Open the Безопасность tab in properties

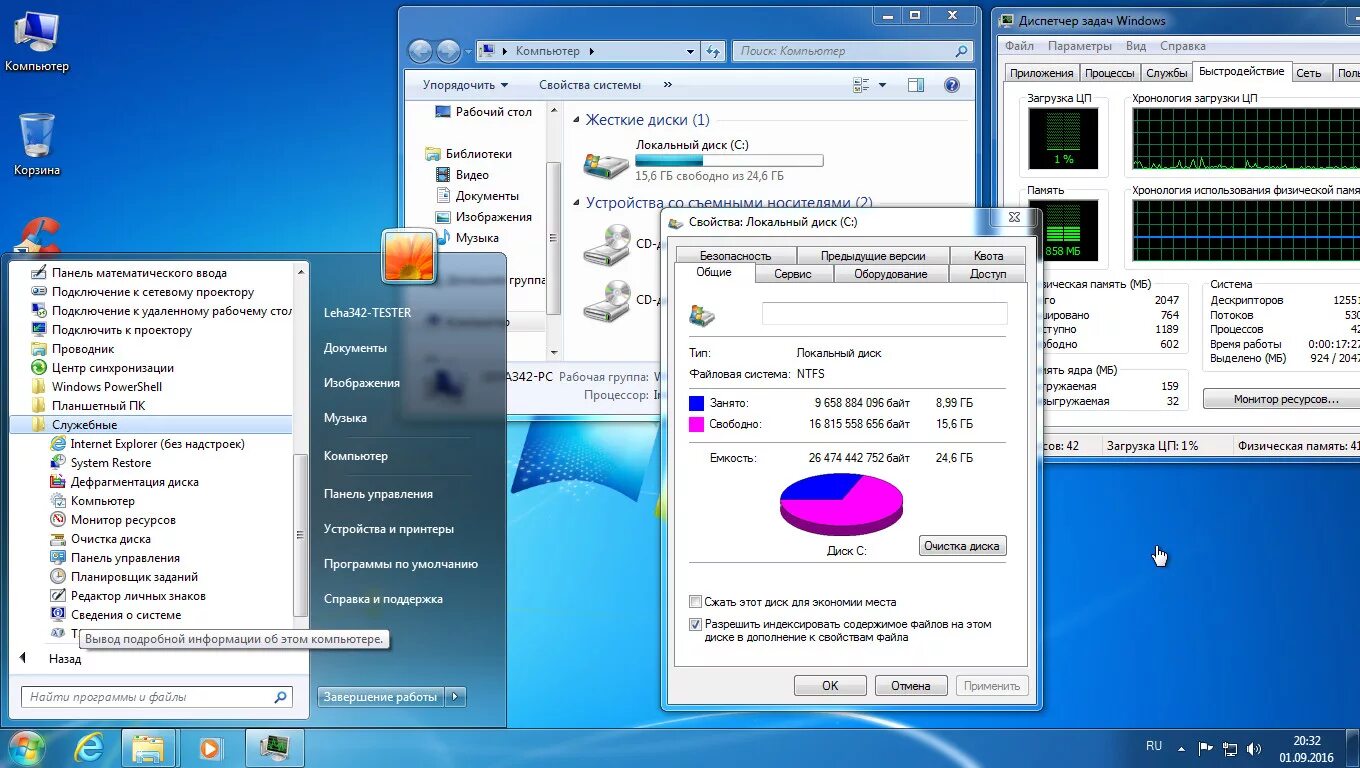click(x=735, y=256)
